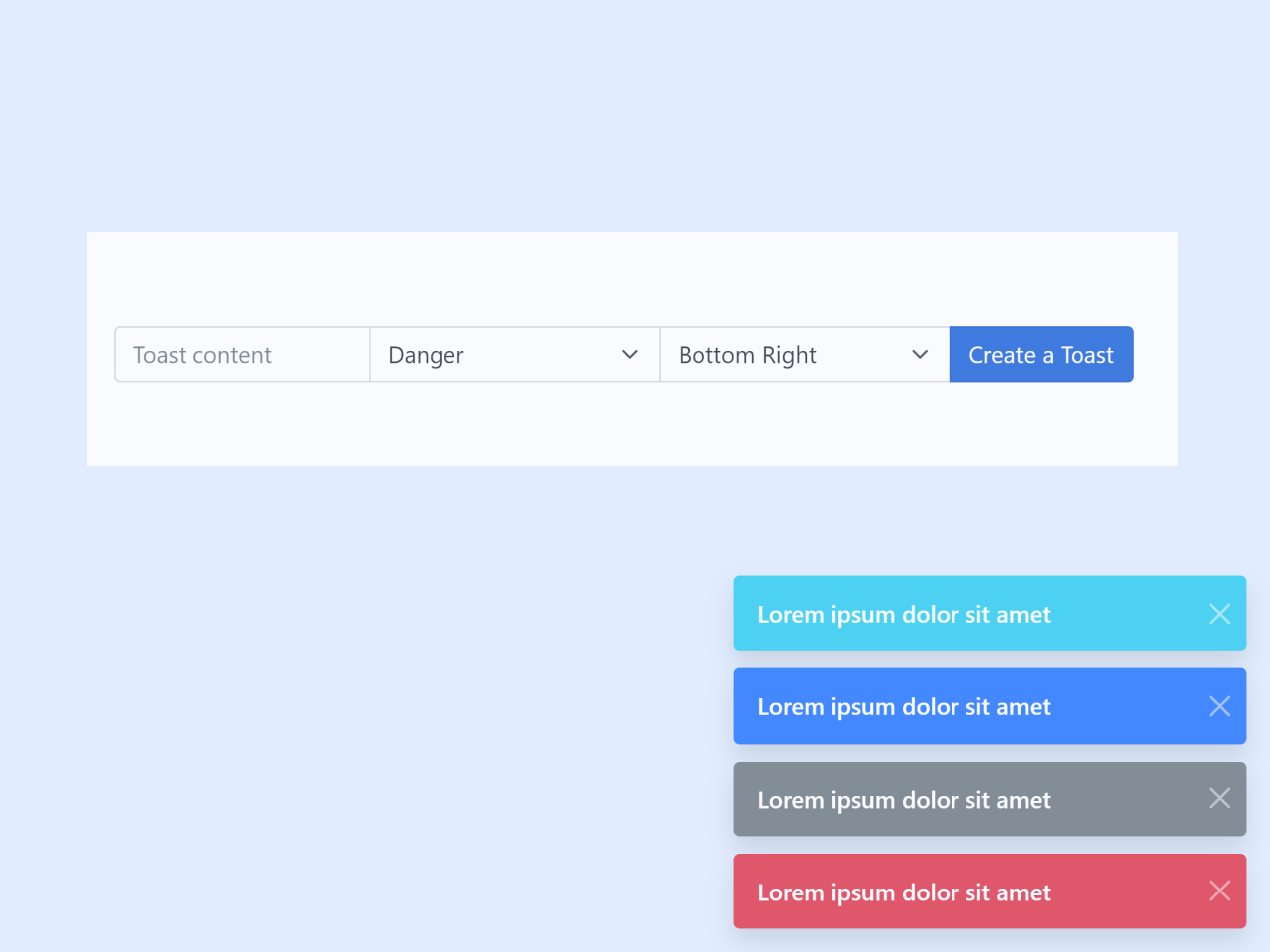Open the toast type dropdown showing Danger
The width and height of the screenshot is (1270, 952).
point(514,354)
